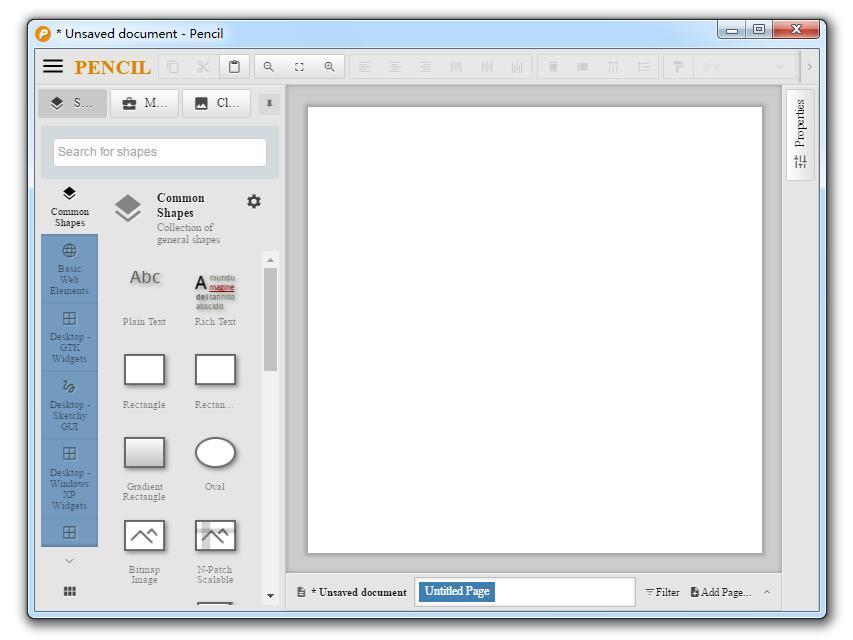This screenshot has height=640, width=853.
Task: Click the PENCIL logo text
Action: 112,67
